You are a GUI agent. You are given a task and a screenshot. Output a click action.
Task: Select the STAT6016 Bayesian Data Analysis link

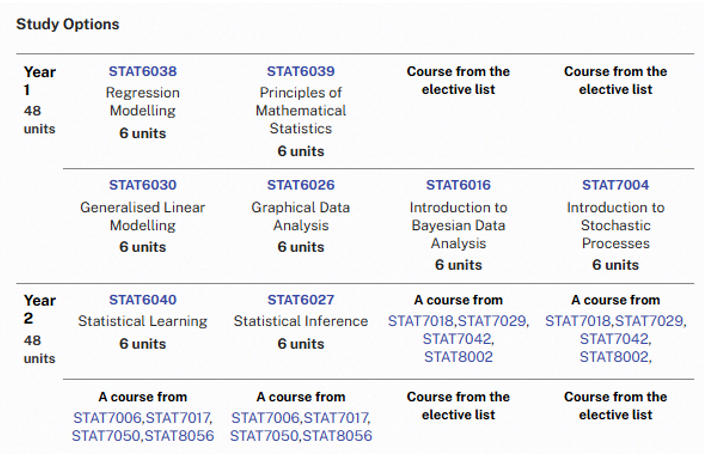(x=458, y=185)
